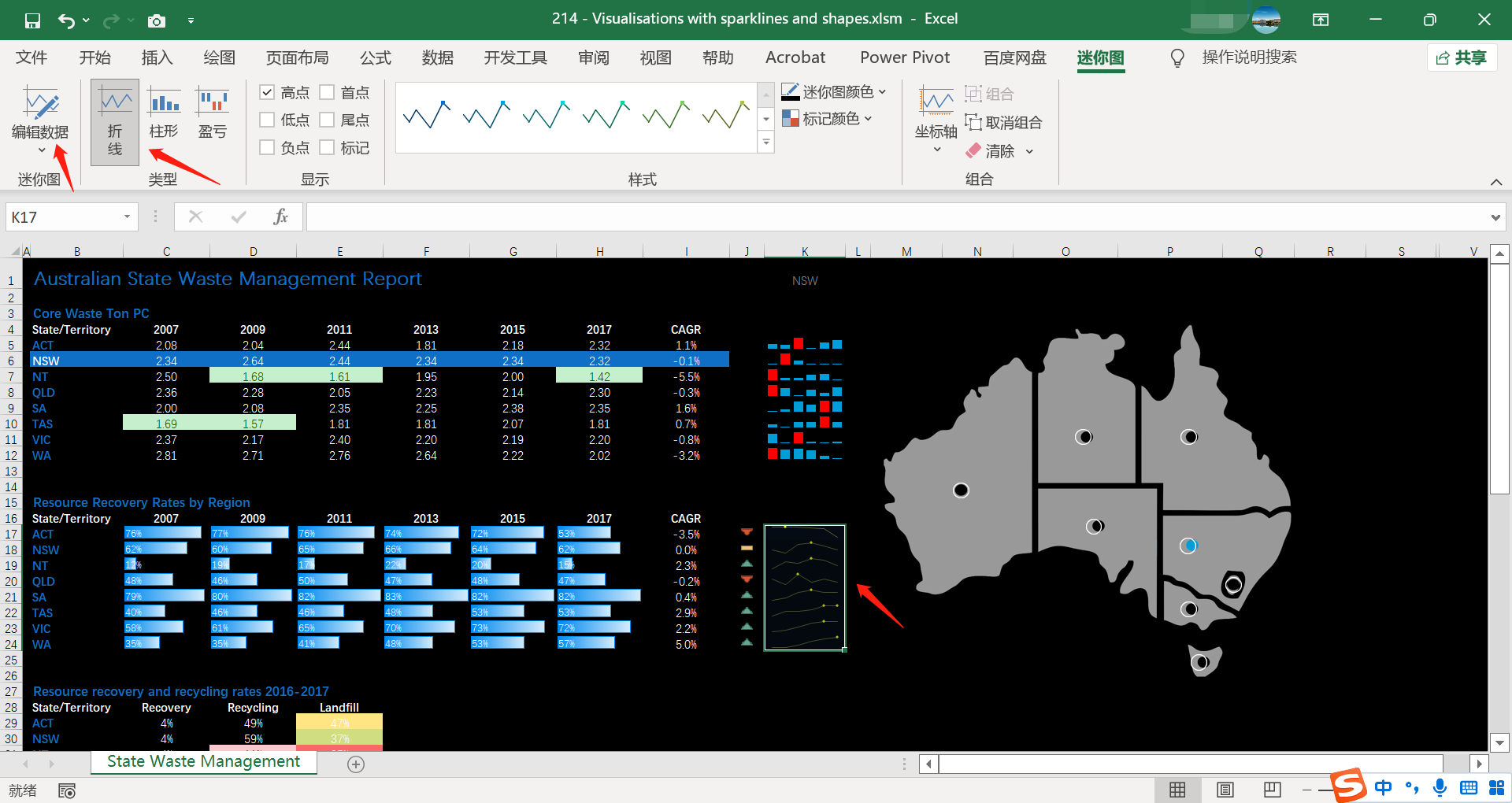Viewport: 1512px width, 803px height.
Task: Expand the formula bar chevron
Action: [x=1495, y=217]
